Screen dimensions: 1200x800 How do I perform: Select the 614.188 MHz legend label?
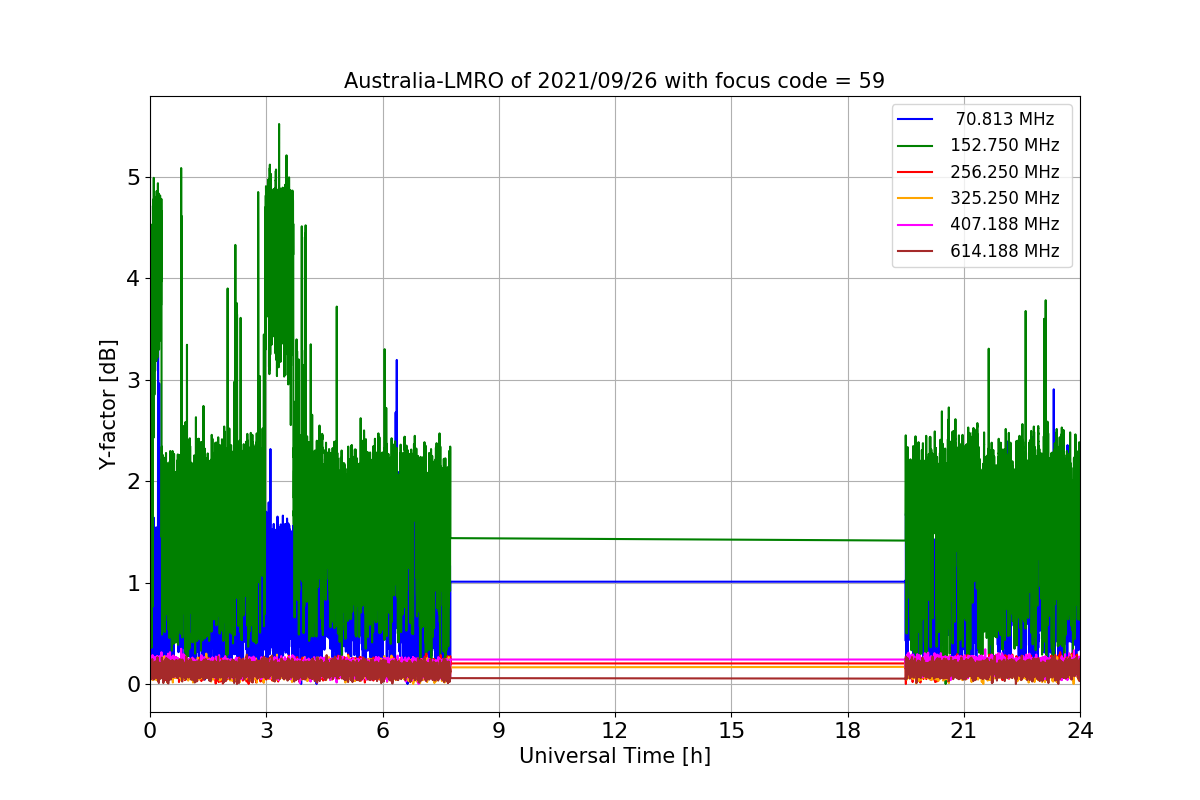[x=1005, y=251]
